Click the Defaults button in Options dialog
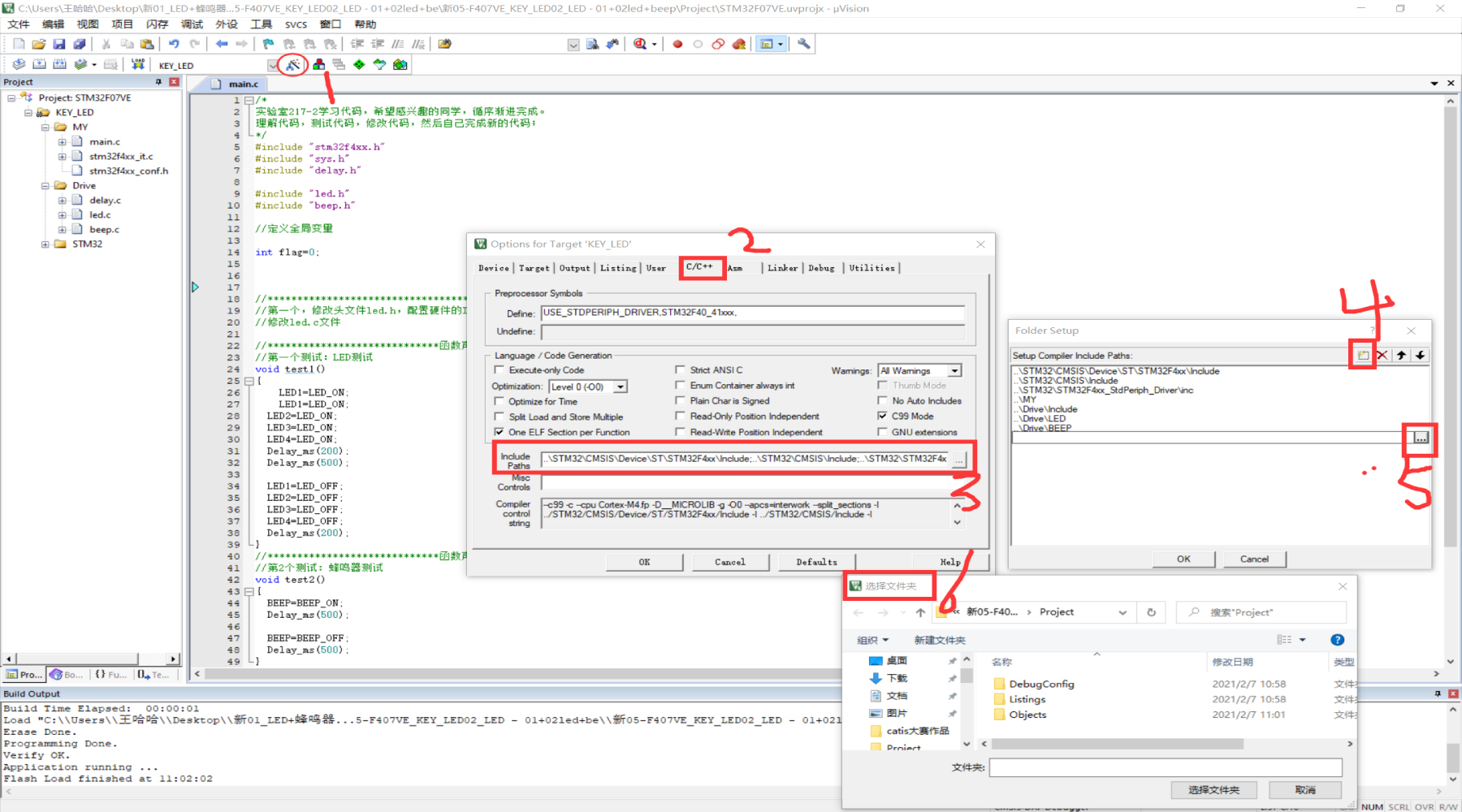 [x=816, y=561]
